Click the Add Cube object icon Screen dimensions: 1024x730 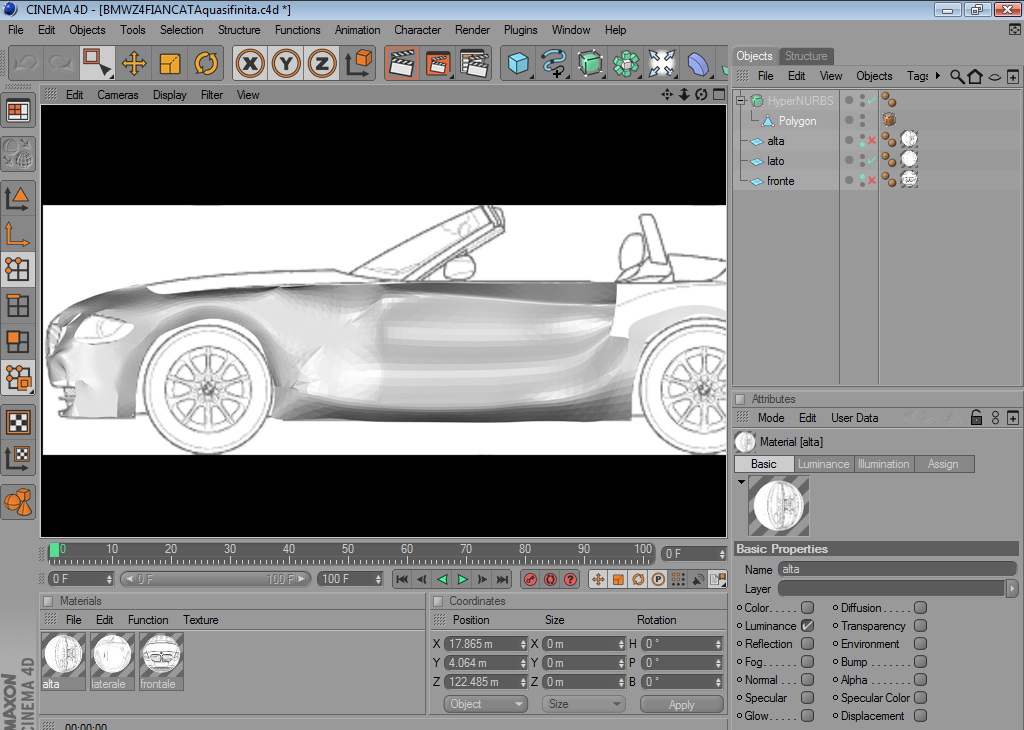click(518, 64)
